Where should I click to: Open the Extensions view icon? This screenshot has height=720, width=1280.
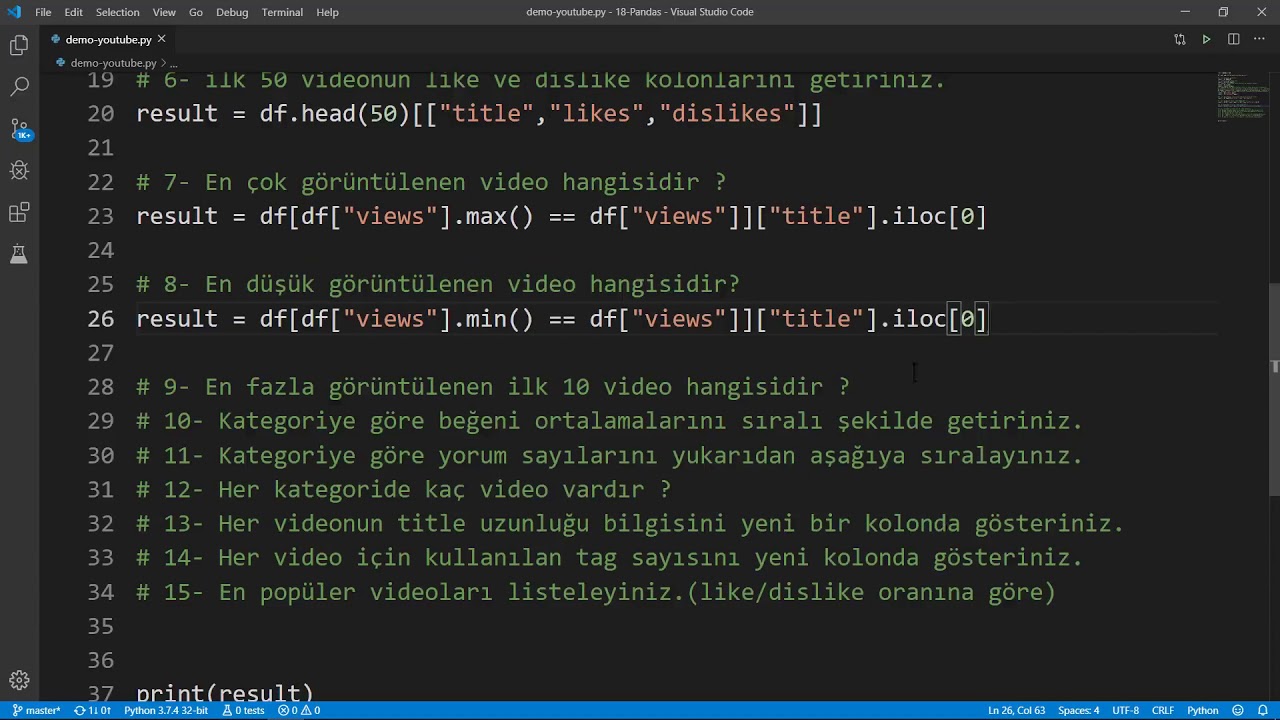[19, 213]
